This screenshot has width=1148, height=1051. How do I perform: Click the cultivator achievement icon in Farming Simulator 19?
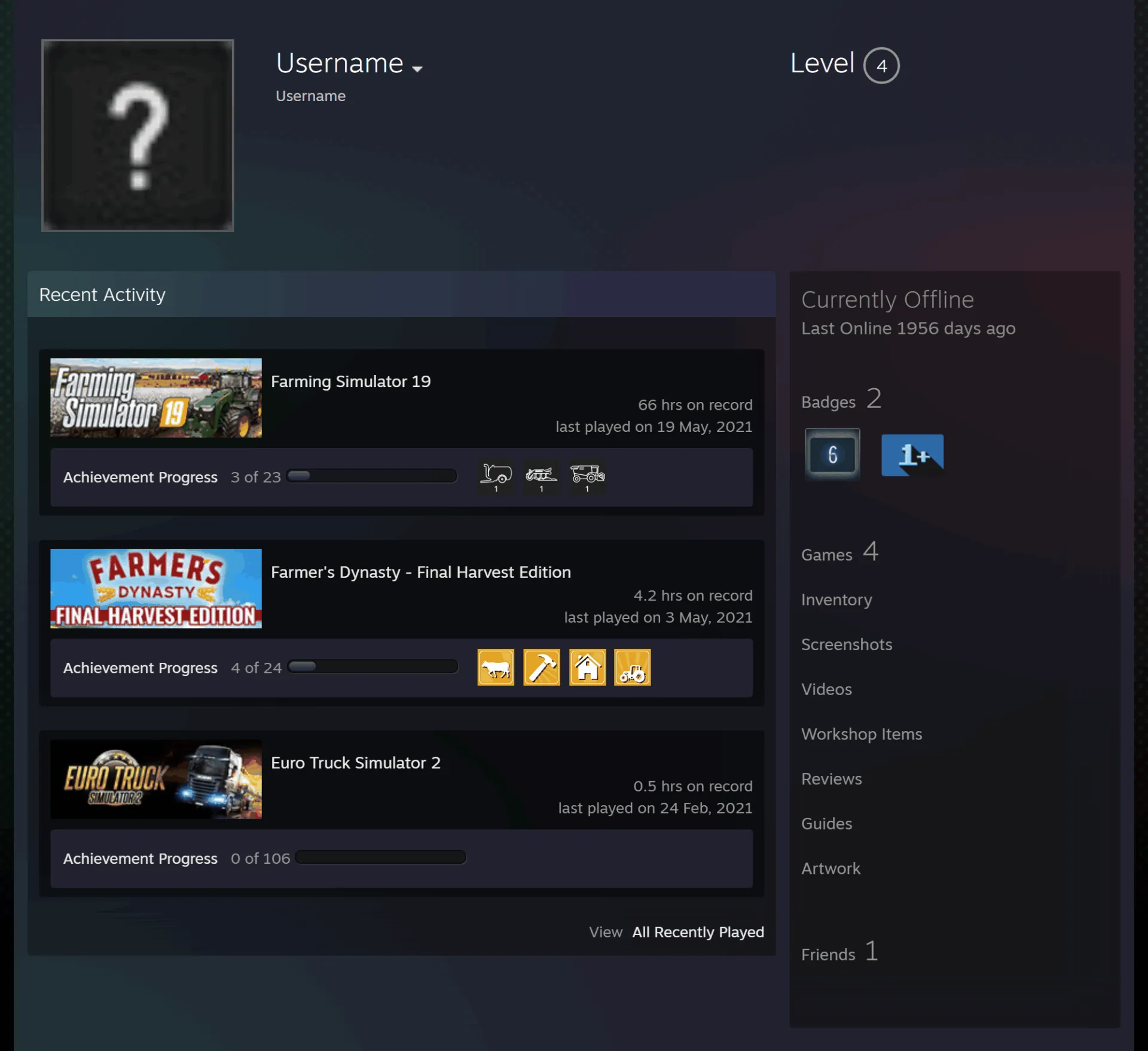pos(542,477)
